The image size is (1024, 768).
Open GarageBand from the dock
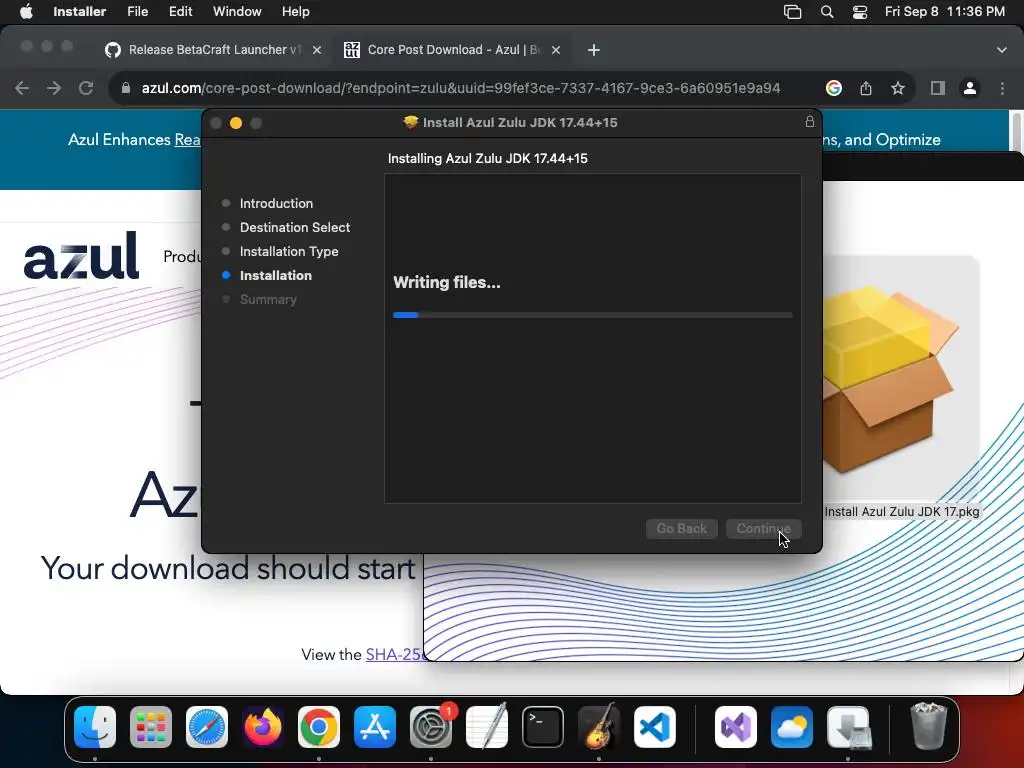click(599, 727)
